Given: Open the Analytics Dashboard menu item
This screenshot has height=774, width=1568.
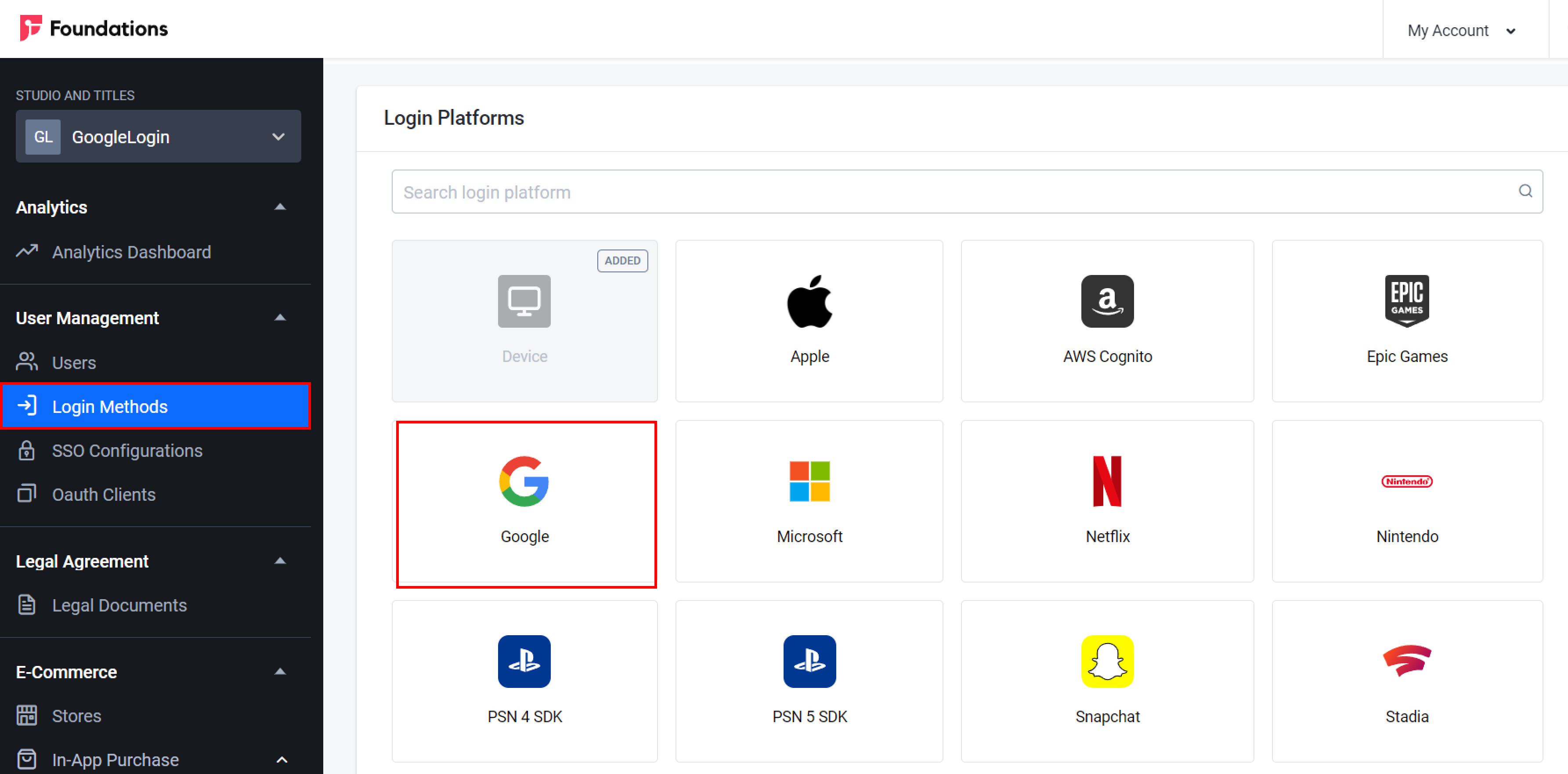Looking at the screenshot, I should pyautogui.click(x=131, y=252).
